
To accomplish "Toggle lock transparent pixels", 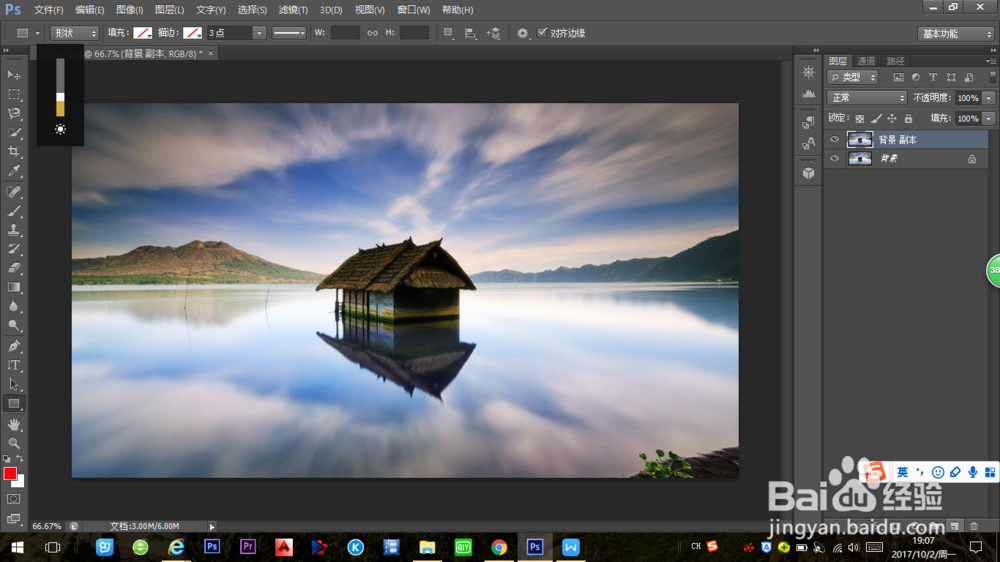I will (860, 118).
